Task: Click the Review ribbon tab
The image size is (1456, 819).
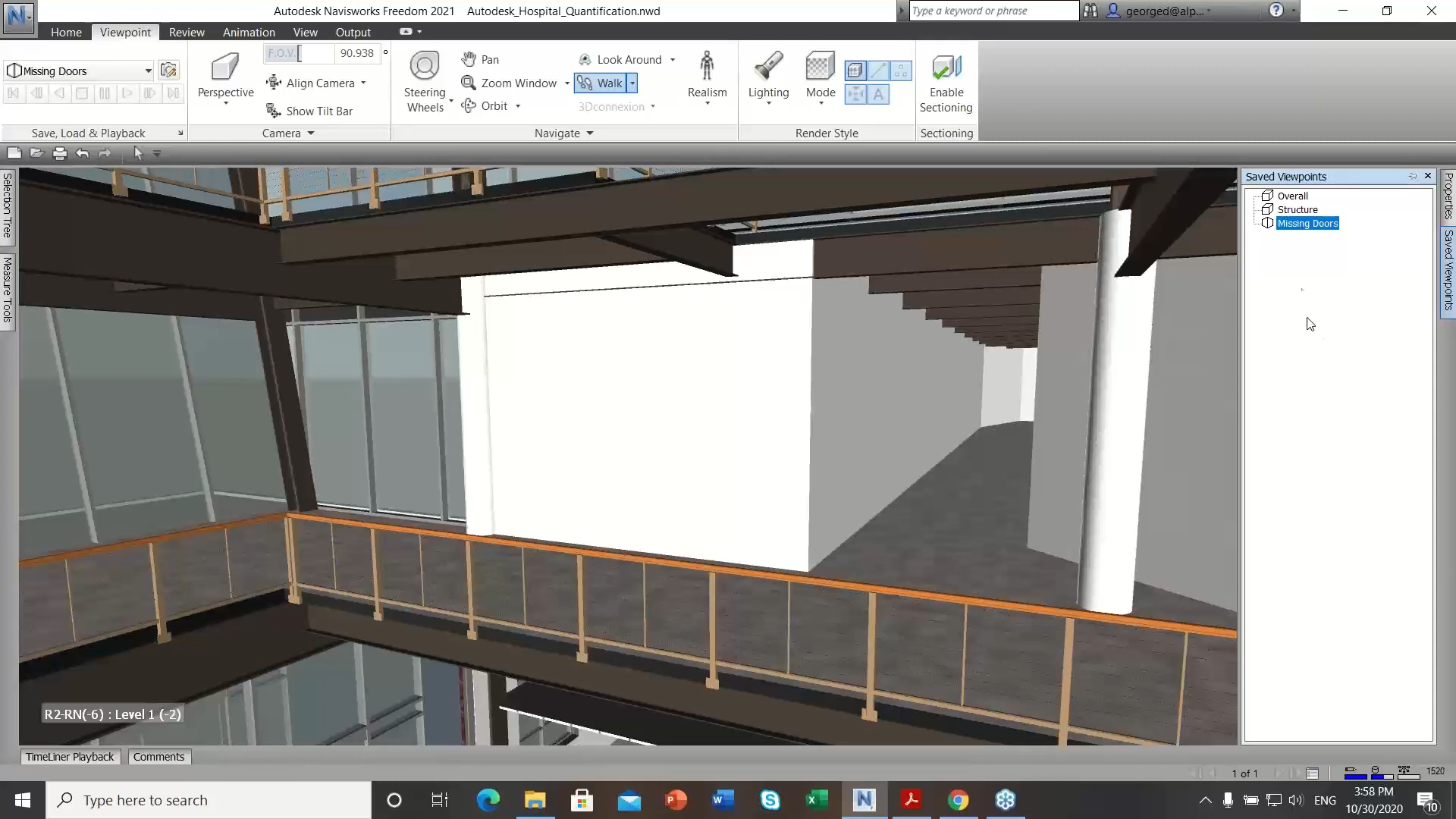Action: click(x=187, y=31)
